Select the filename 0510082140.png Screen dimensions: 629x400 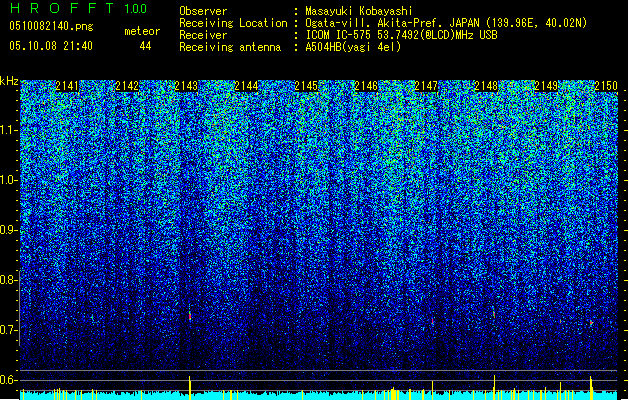[51, 26]
